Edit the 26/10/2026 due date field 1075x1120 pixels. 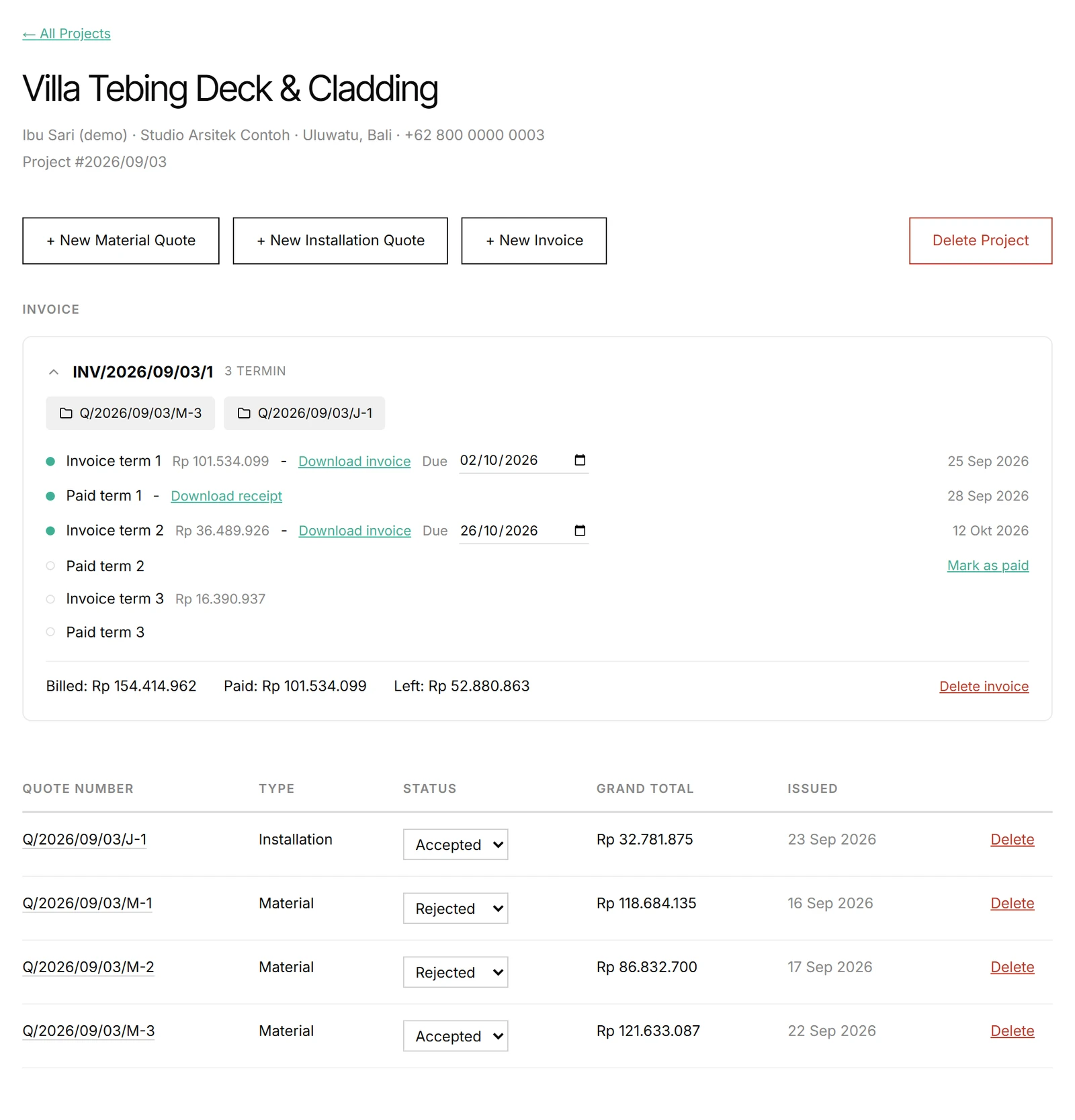(x=523, y=531)
